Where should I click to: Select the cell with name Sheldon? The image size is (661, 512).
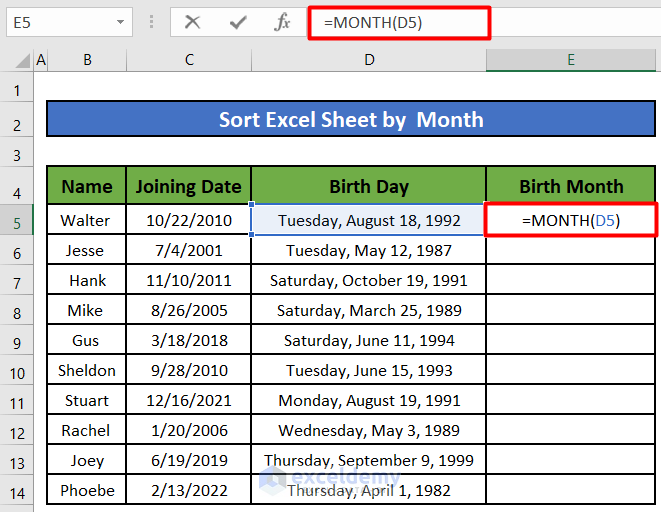86,370
